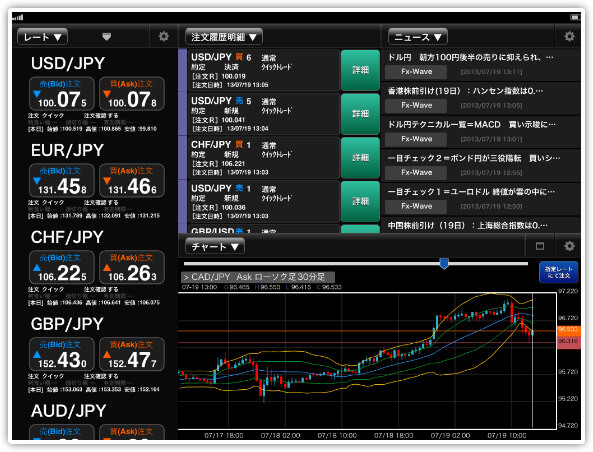Tap Fx-Wave tag dated 2013/07/19 12:55
This screenshot has width=593, height=452.
416,173
